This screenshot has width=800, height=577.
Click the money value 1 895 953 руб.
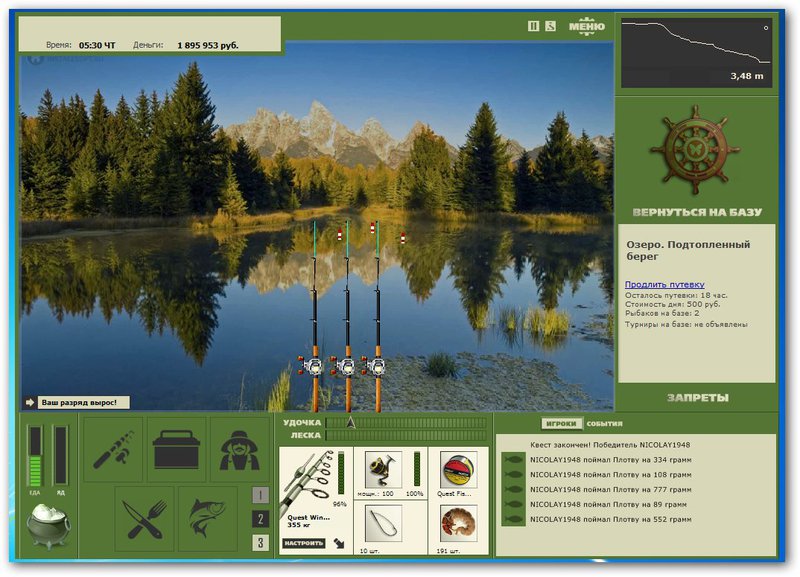coord(208,45)
